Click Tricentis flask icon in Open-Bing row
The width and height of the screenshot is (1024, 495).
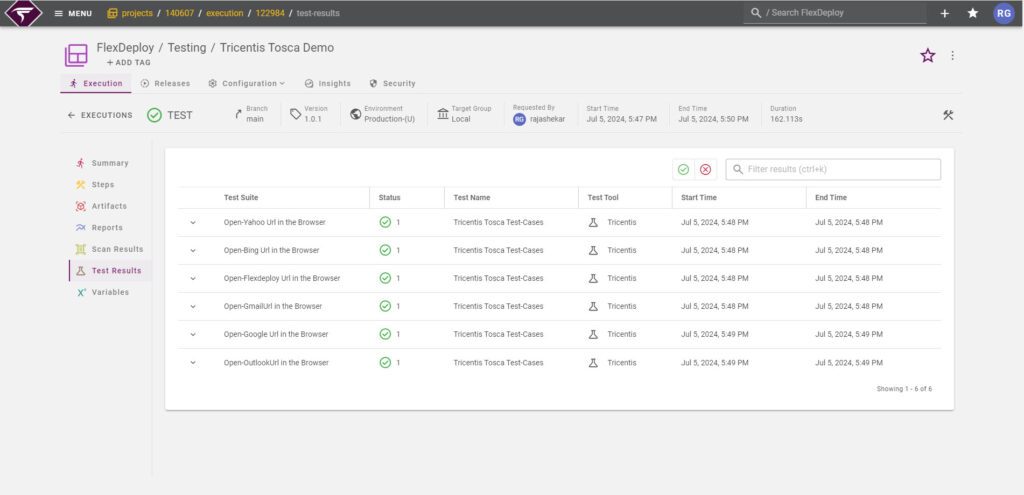coord(593,250)
